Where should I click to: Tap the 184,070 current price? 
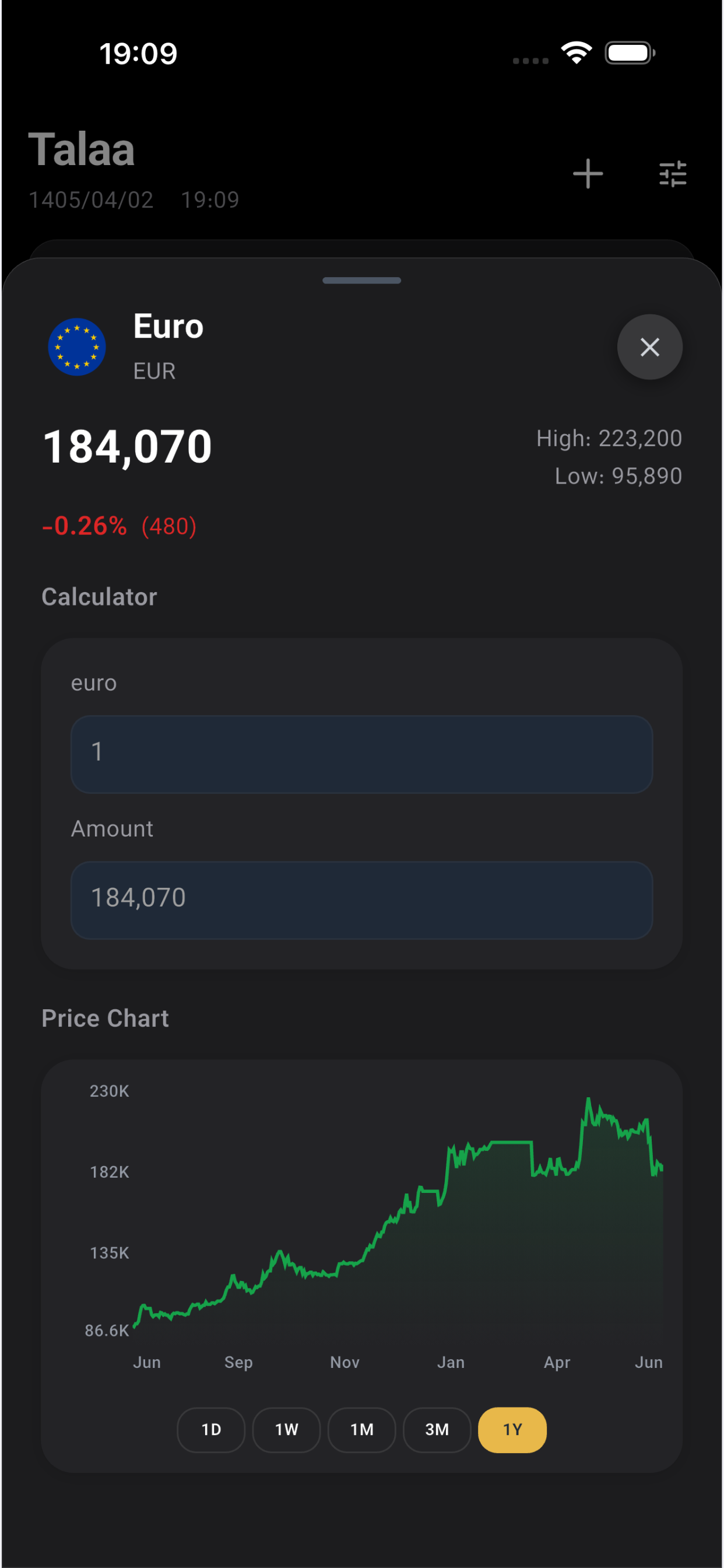tap(128, 447)
